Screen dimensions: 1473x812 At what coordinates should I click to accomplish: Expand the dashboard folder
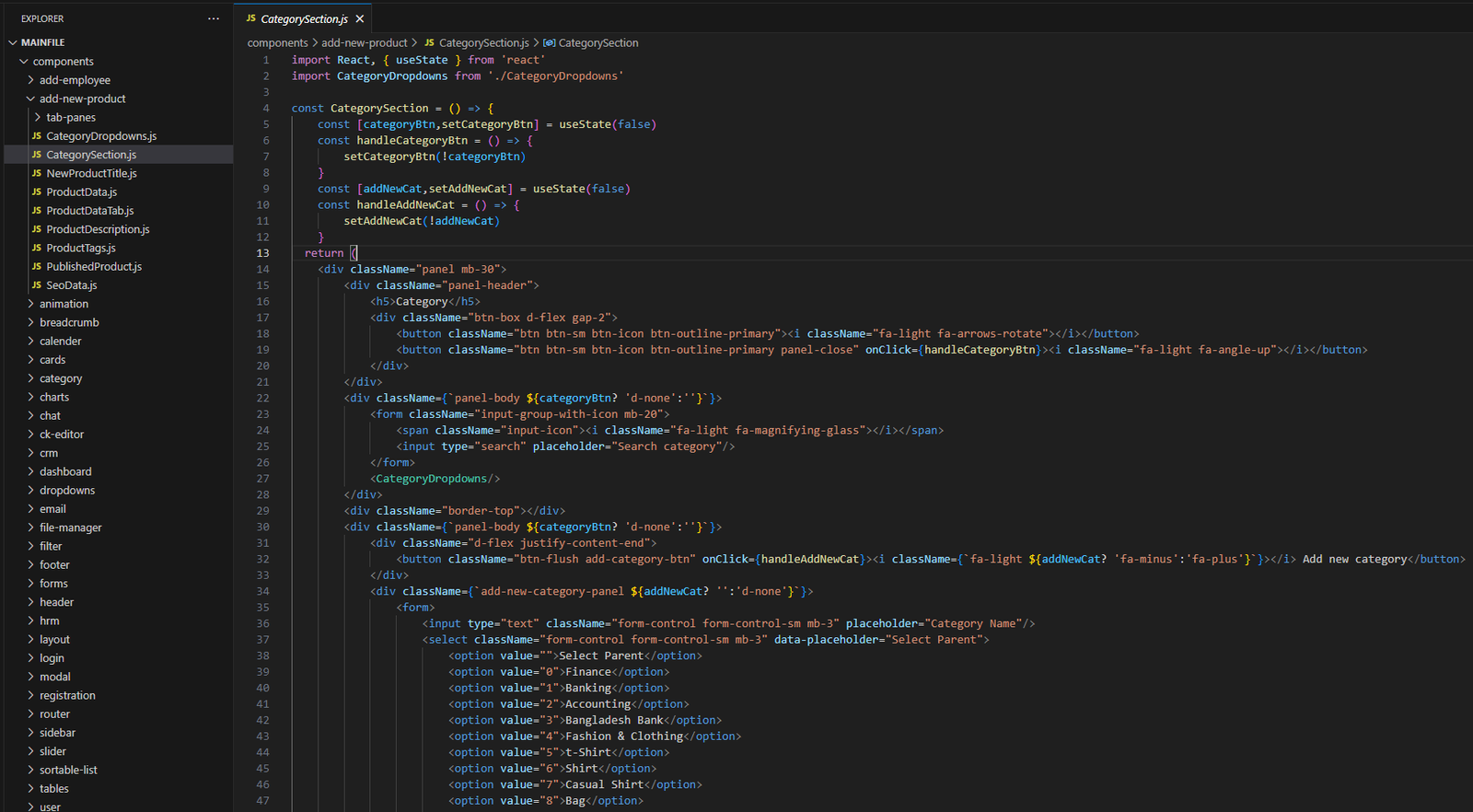tap(65, 471)
